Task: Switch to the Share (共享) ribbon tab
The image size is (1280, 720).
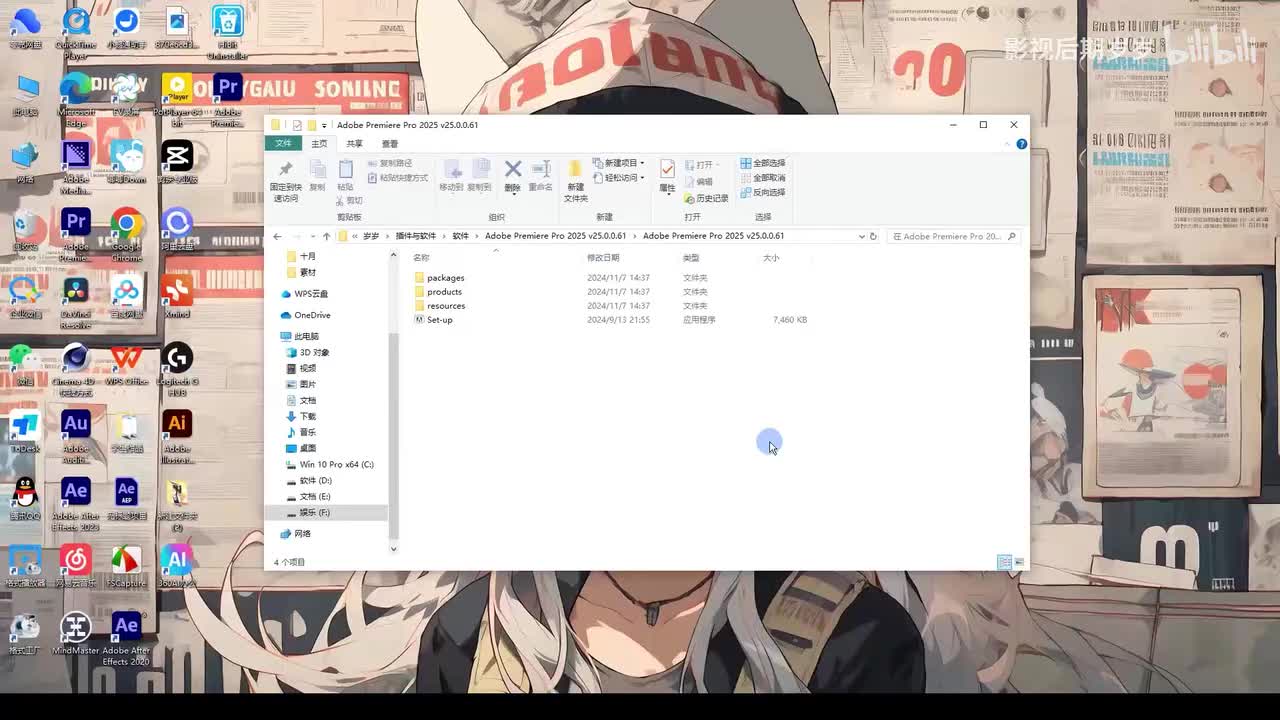Action: tap(354, 144)
